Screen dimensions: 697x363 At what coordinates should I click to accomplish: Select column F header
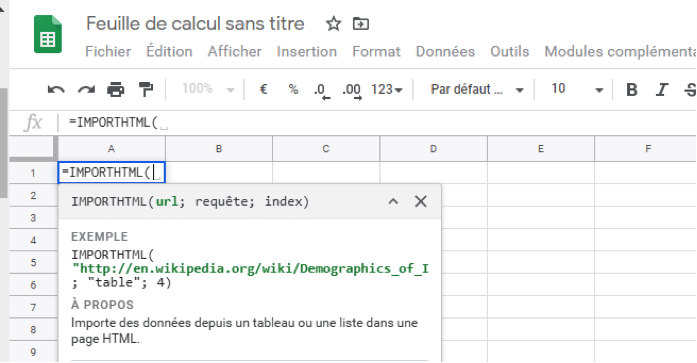645,149
